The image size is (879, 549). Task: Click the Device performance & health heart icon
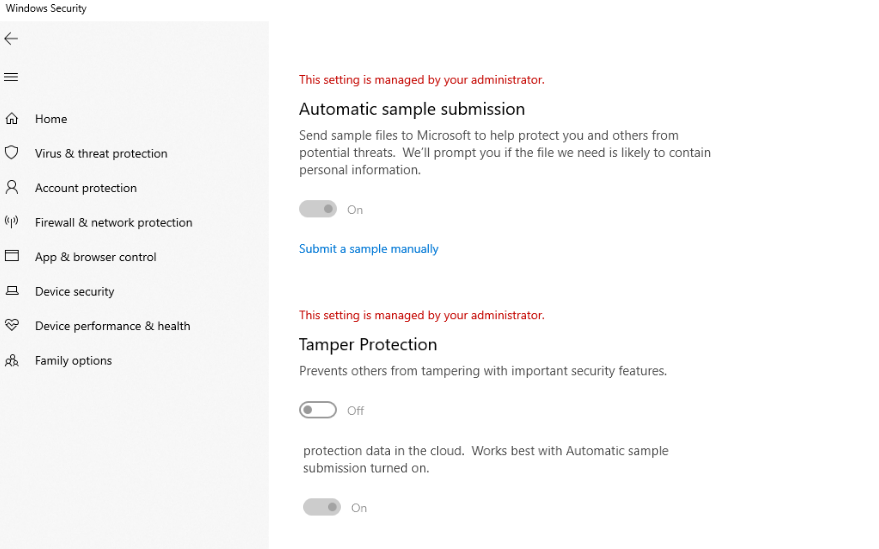pos(12,325)
